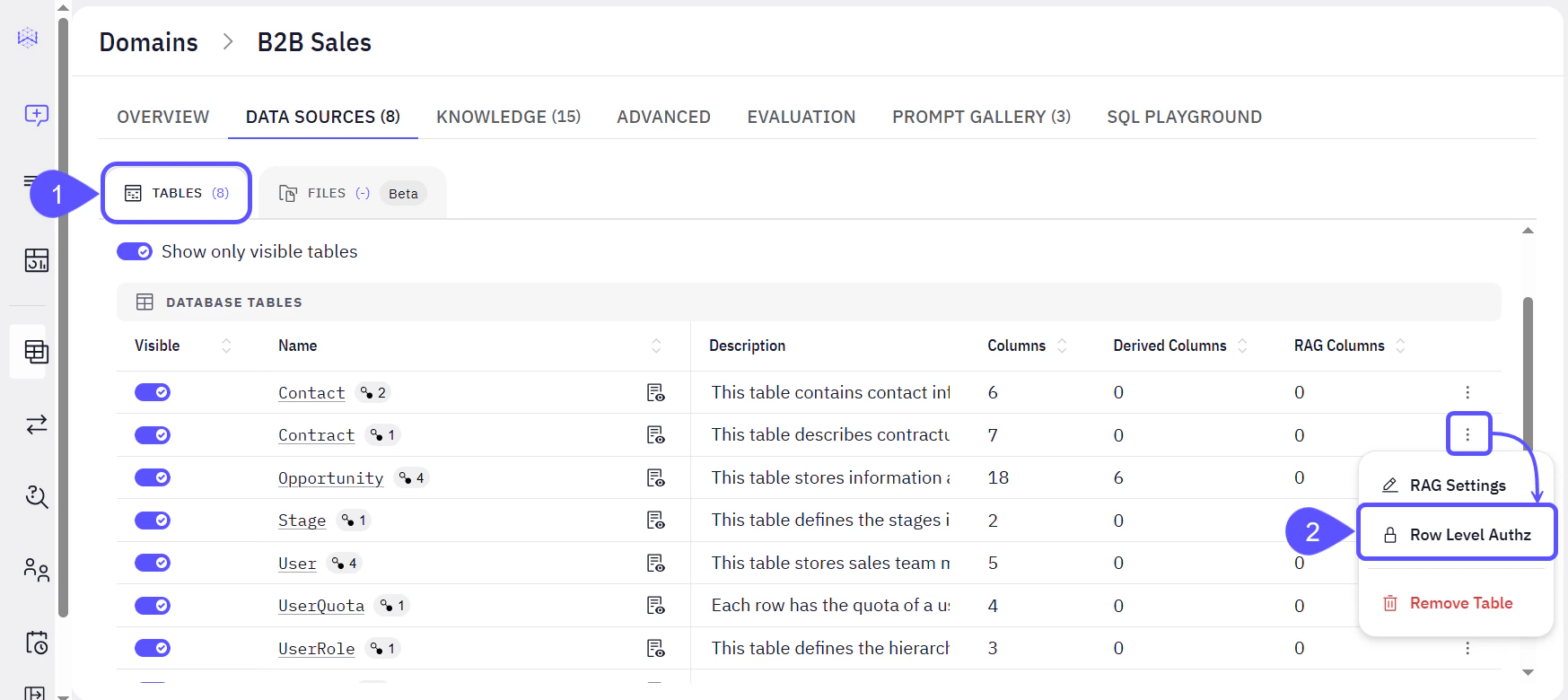Open table details icon for UserRole row

pos(656,648)
